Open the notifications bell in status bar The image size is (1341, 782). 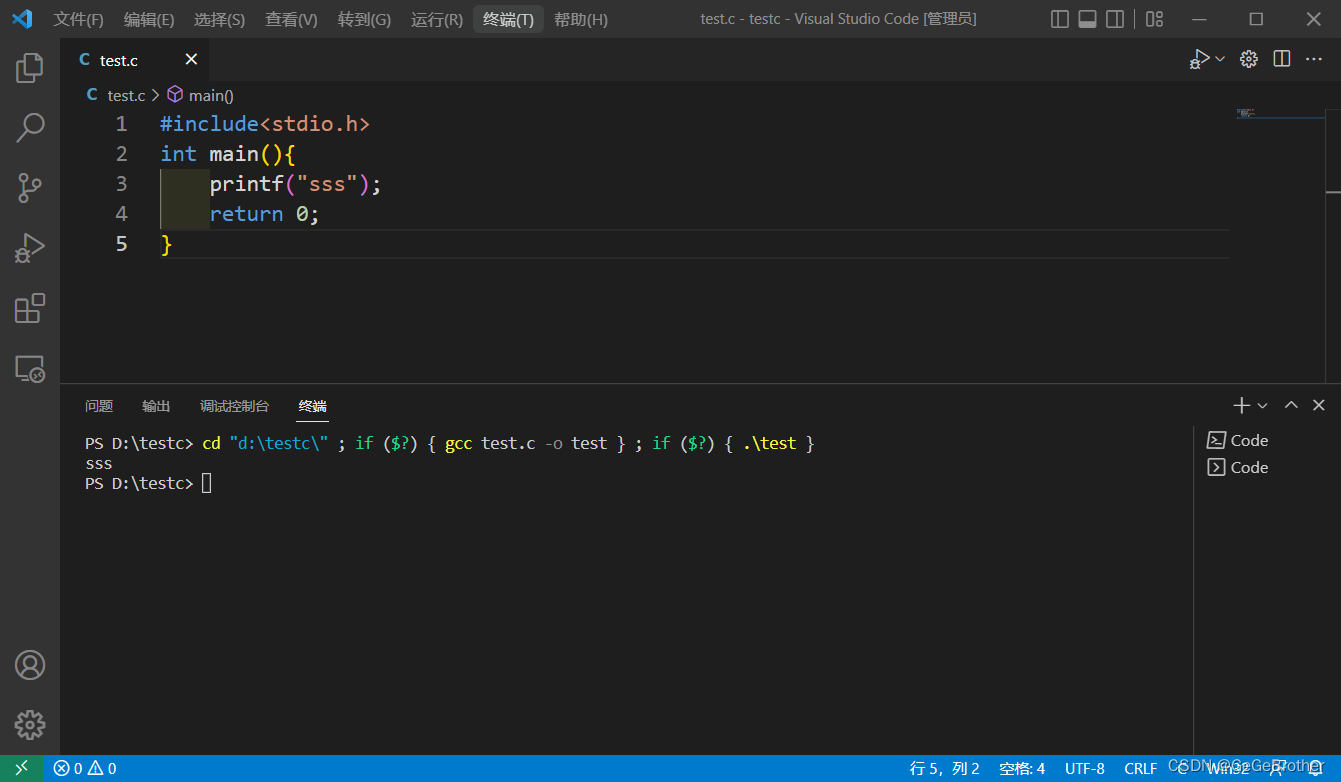(x=1315, y=768)
